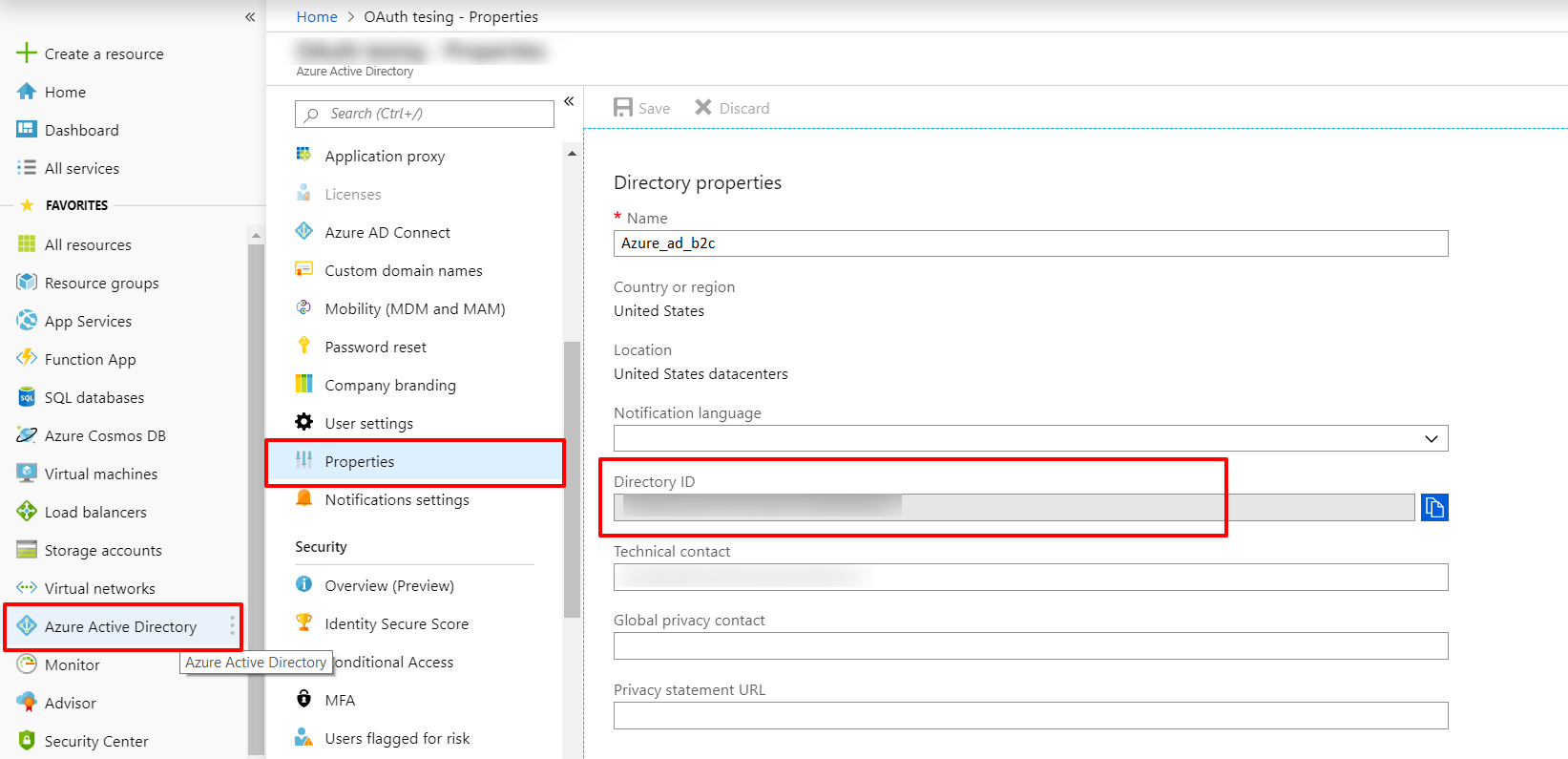Click the favorites list scrollbar thumb

coord(256,498)
